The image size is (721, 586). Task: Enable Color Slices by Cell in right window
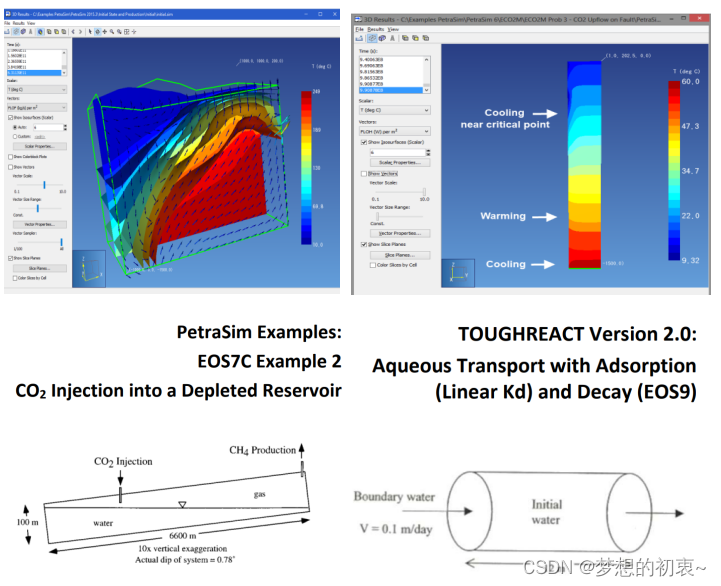(x=373, y=265)
